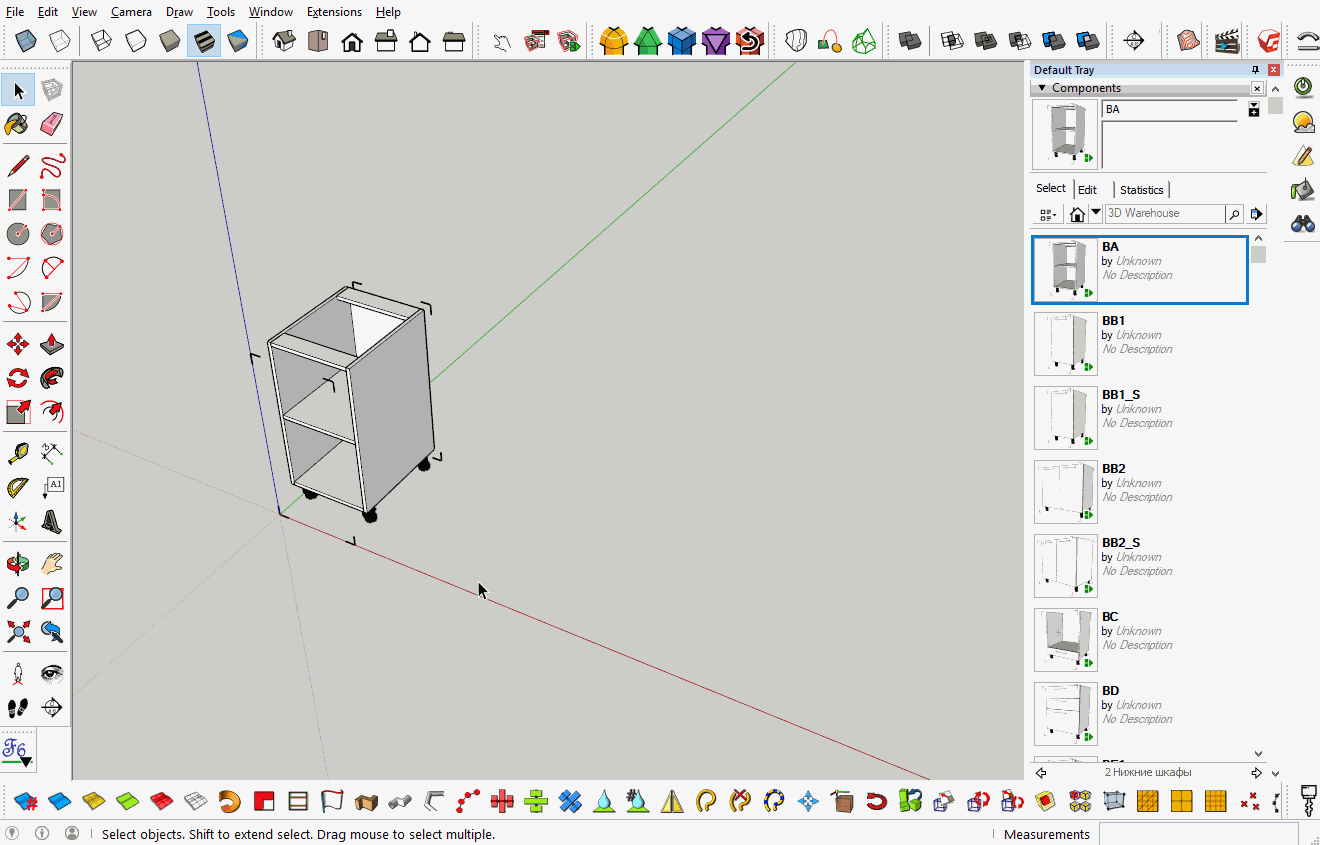Choose the Push/Pull tool

(50, 343)
